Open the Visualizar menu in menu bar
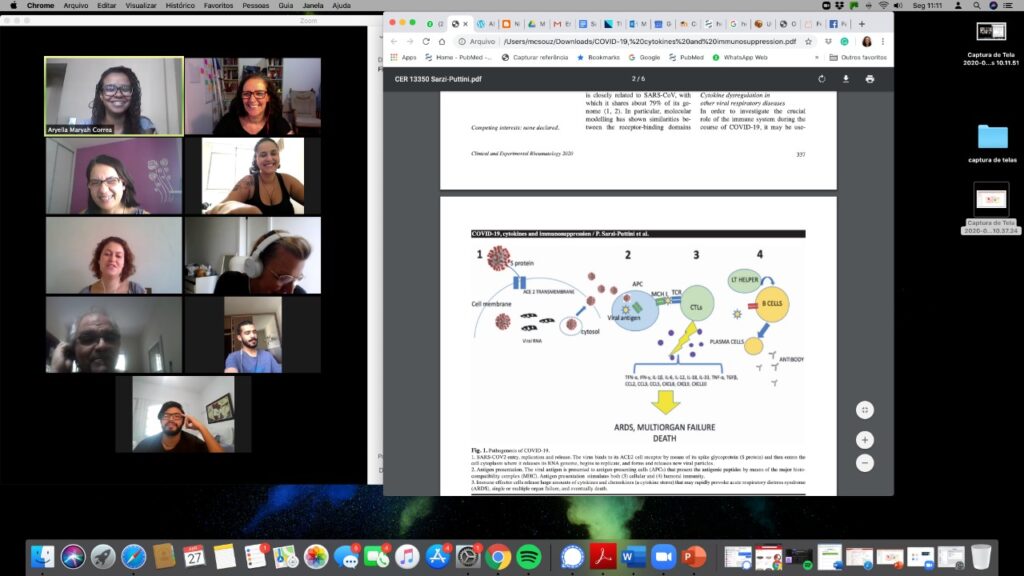 click(141, 5)
